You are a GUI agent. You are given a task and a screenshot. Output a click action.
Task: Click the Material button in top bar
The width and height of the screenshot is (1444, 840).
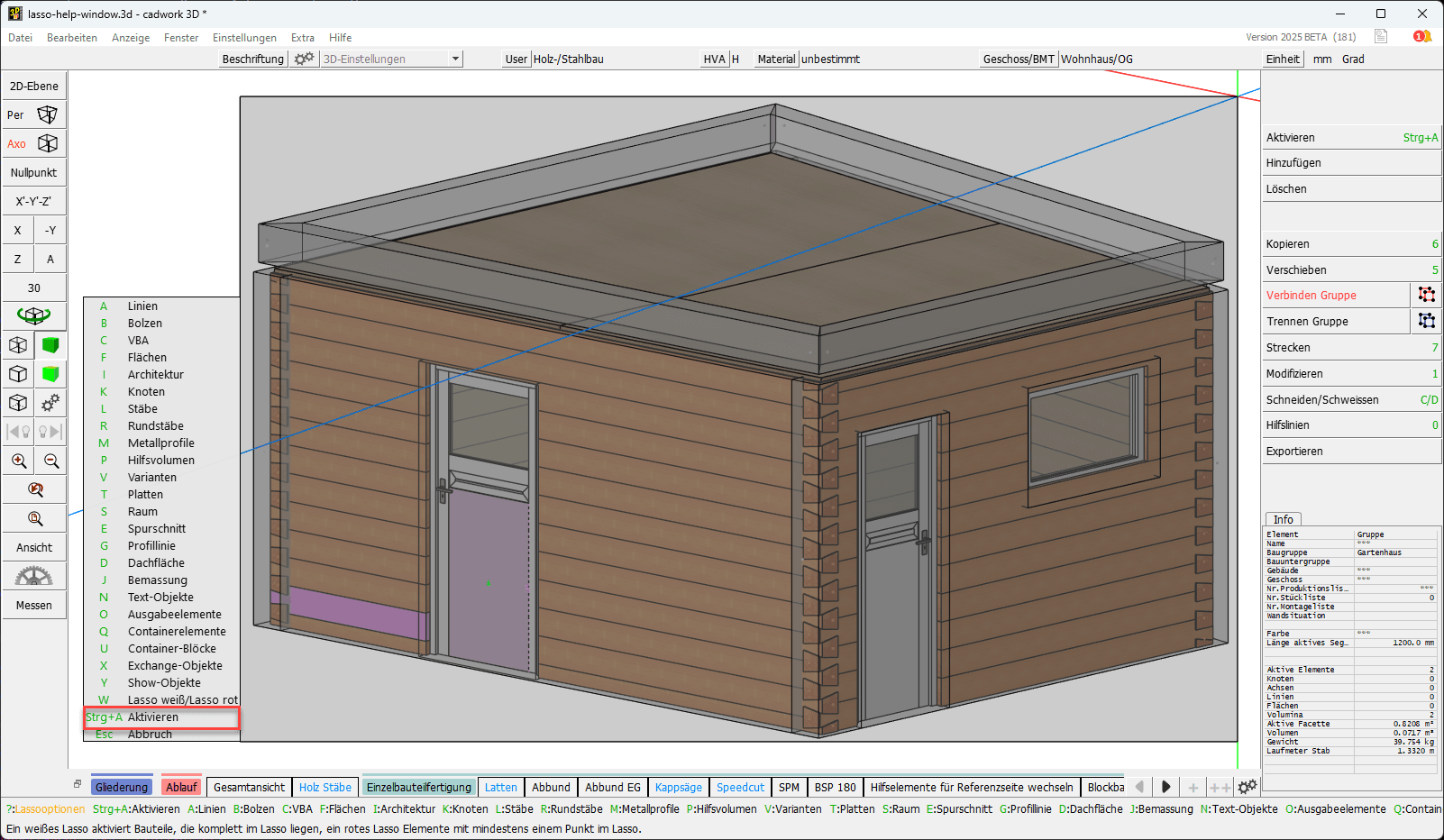pyautogui.click(x=776, y=59)
